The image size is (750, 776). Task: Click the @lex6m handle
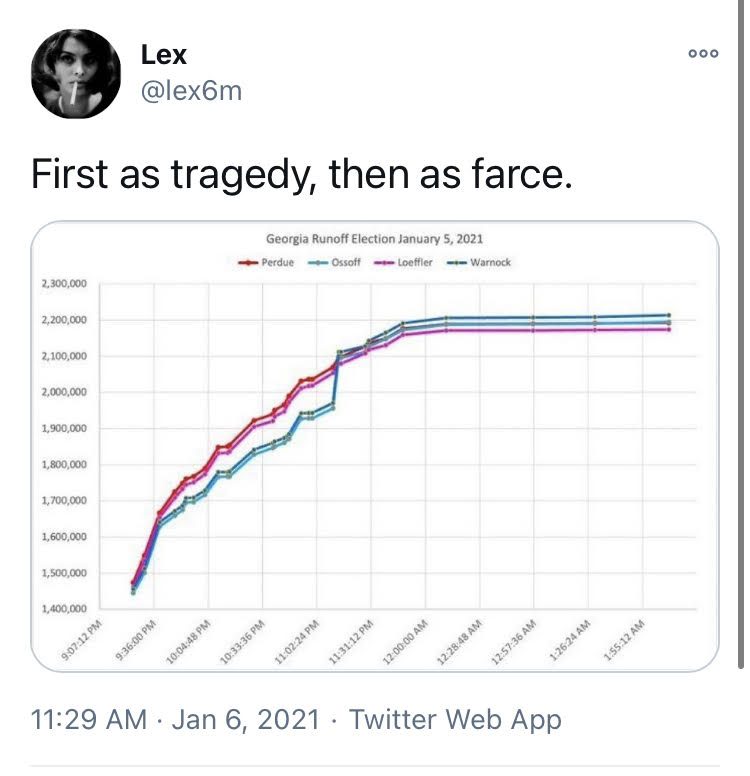[192, 91]
